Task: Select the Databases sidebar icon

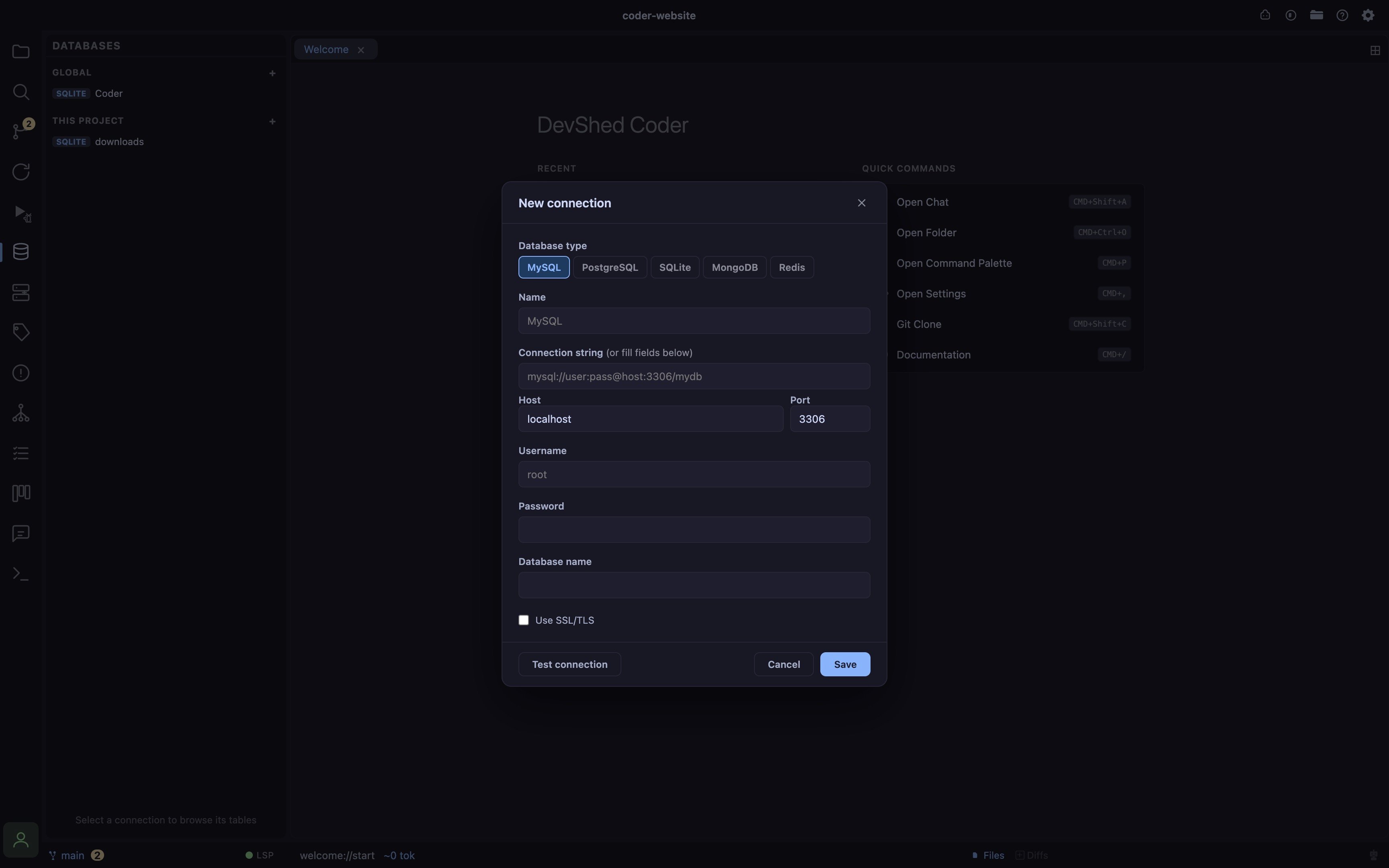Action: 20,252
